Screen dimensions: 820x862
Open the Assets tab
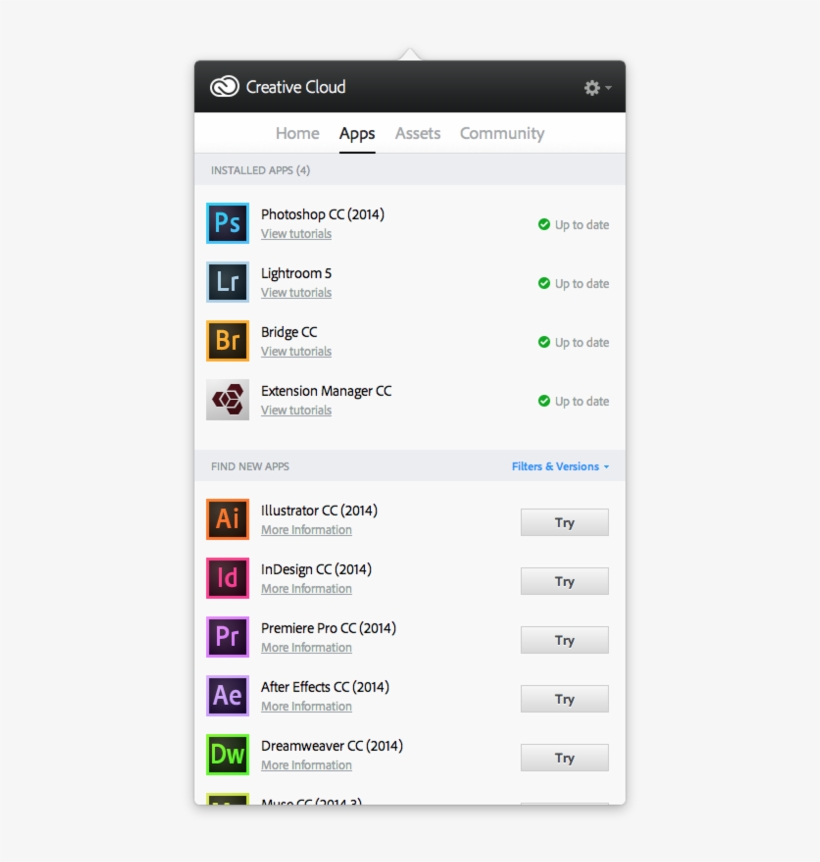click(x=418, y=133)
